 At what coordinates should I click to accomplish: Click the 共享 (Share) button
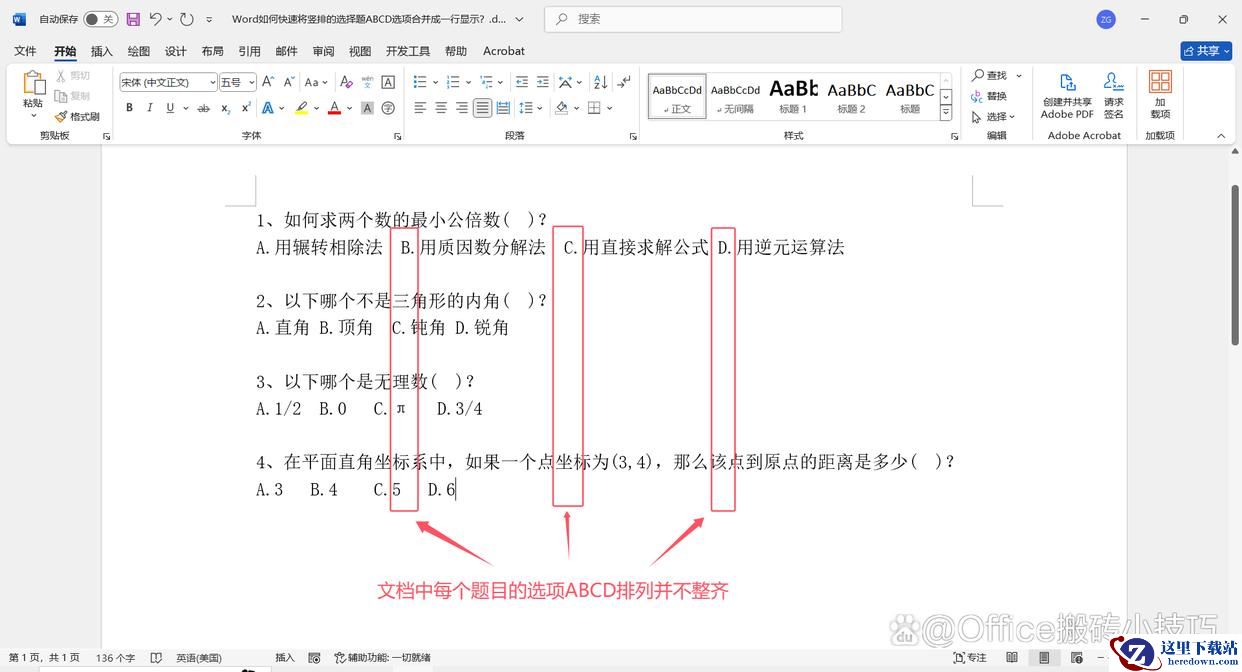click(1205, 51)
